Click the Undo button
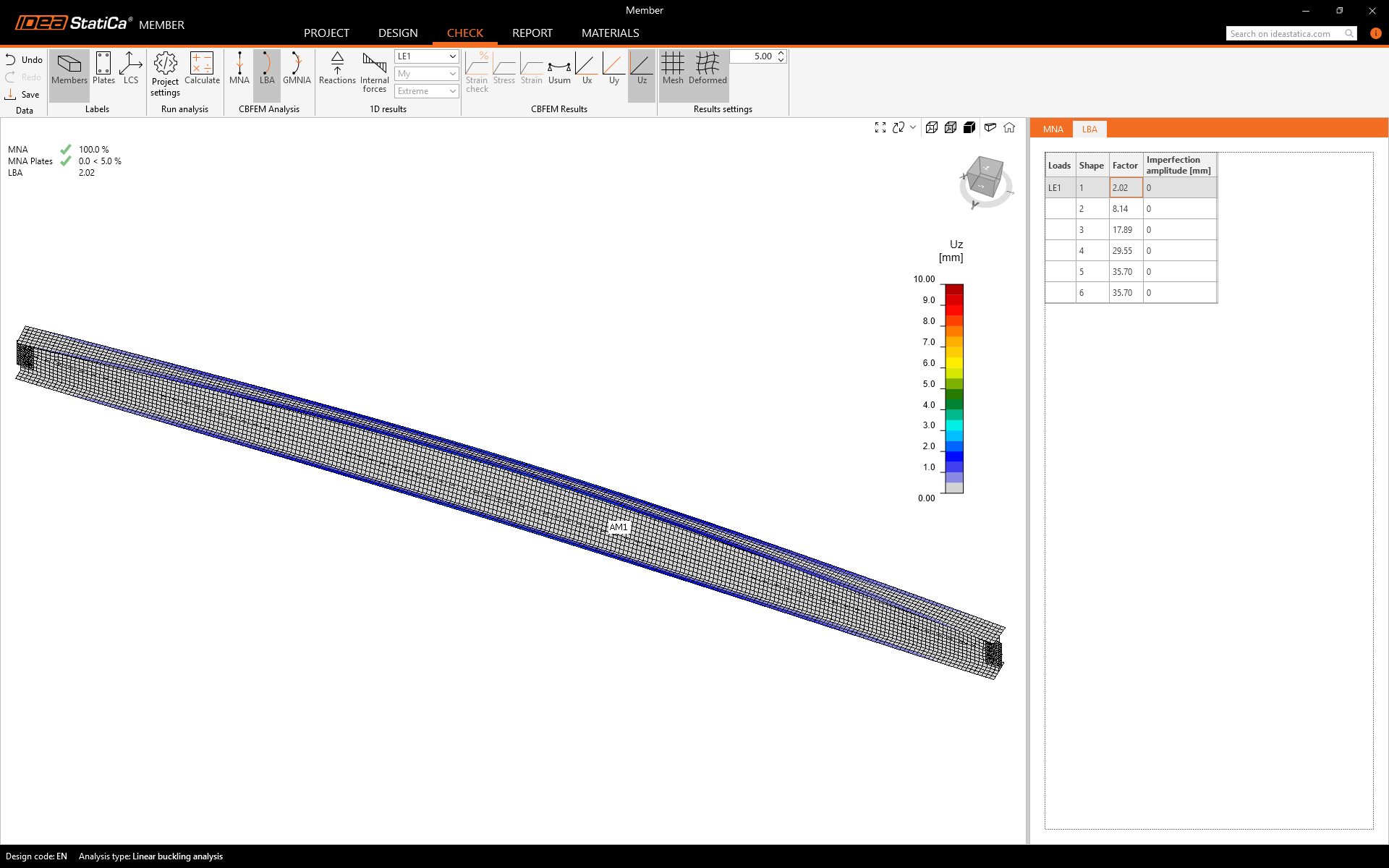This screenshot has height=868, width=1389. click(x=24, y=60)
